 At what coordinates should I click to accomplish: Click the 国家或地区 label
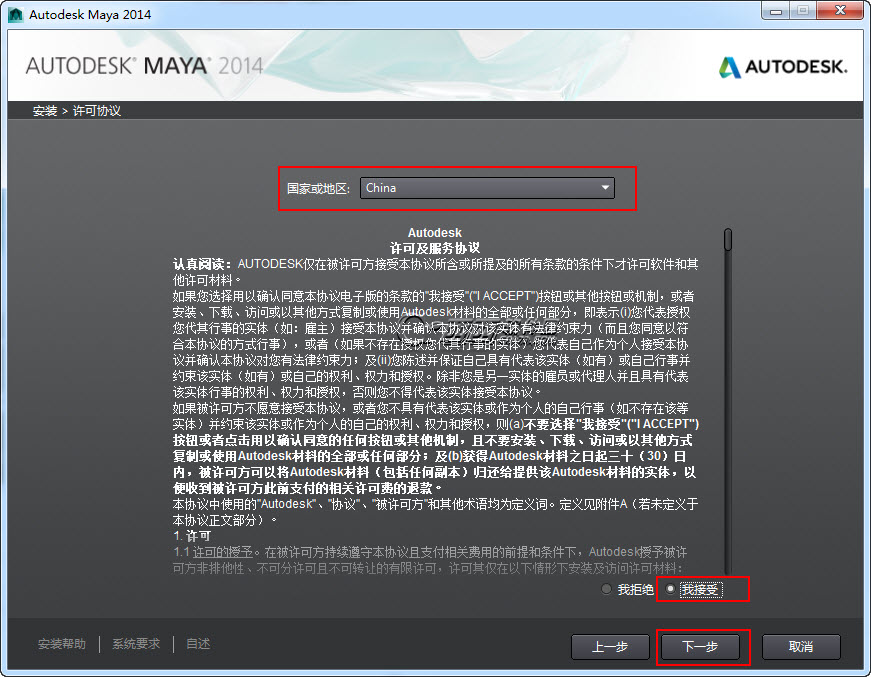pyautogui.click(x=319, y=189)
